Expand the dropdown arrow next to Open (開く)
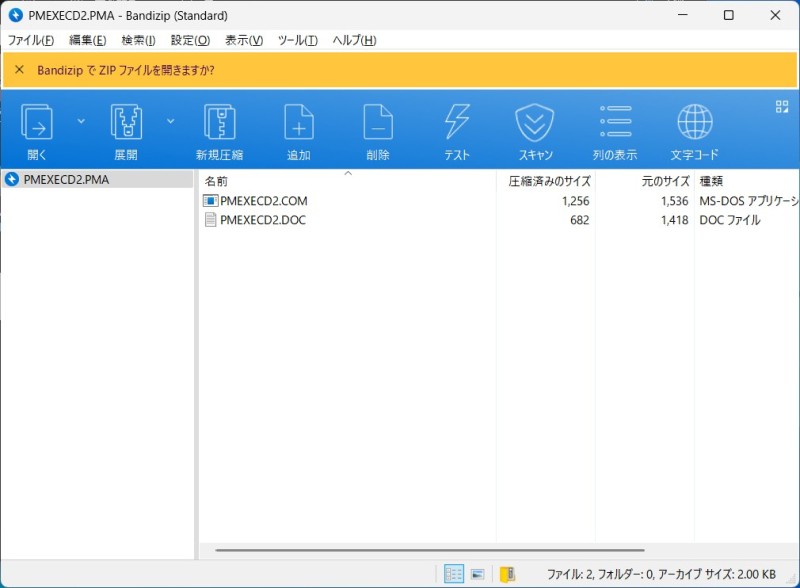The height and width of the screenshot is (588, 800). [x=81, y=121]
